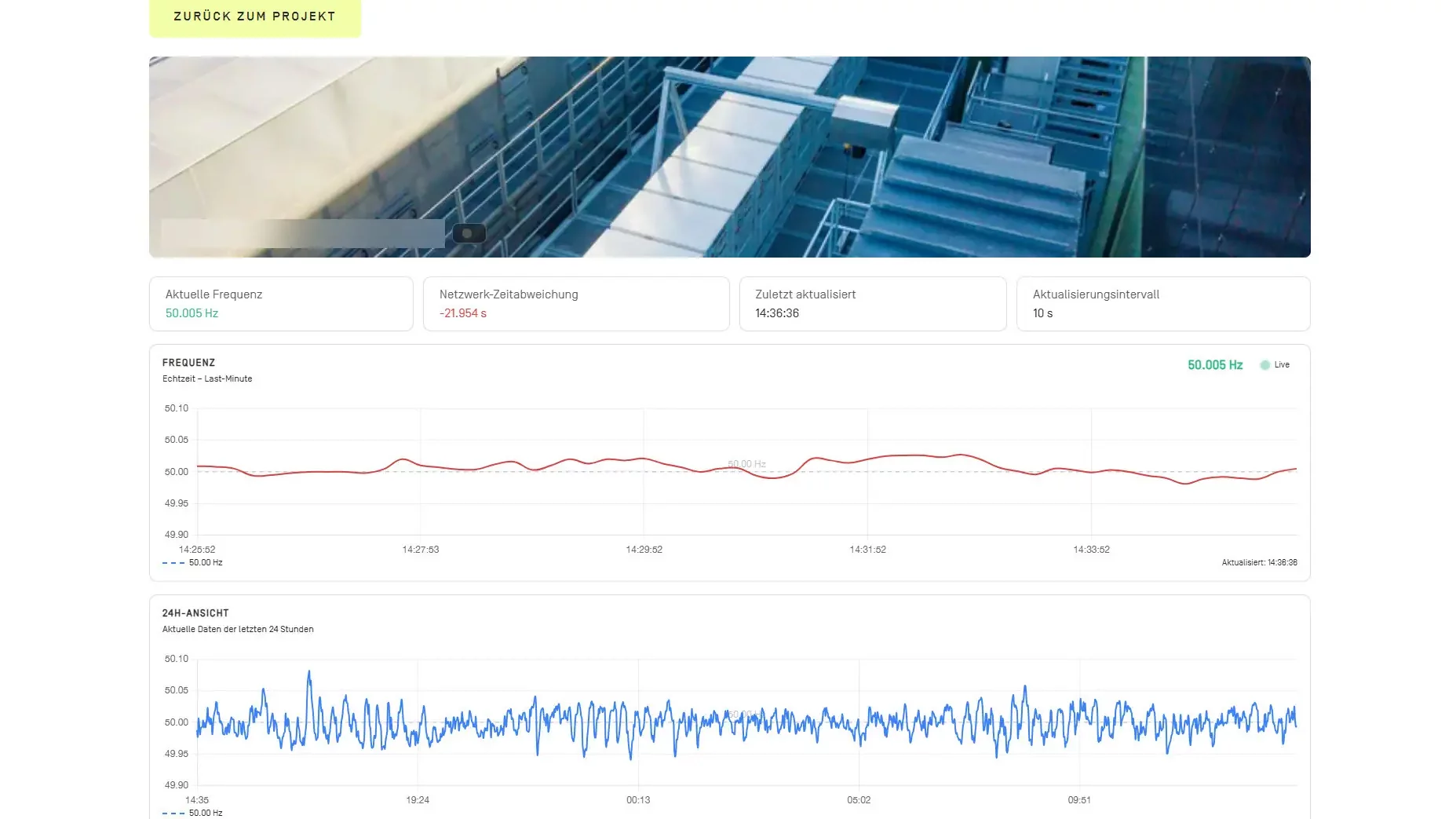
Task: Click the 14:36:36 last-updated time in card
Action: [x=777, y=313]
